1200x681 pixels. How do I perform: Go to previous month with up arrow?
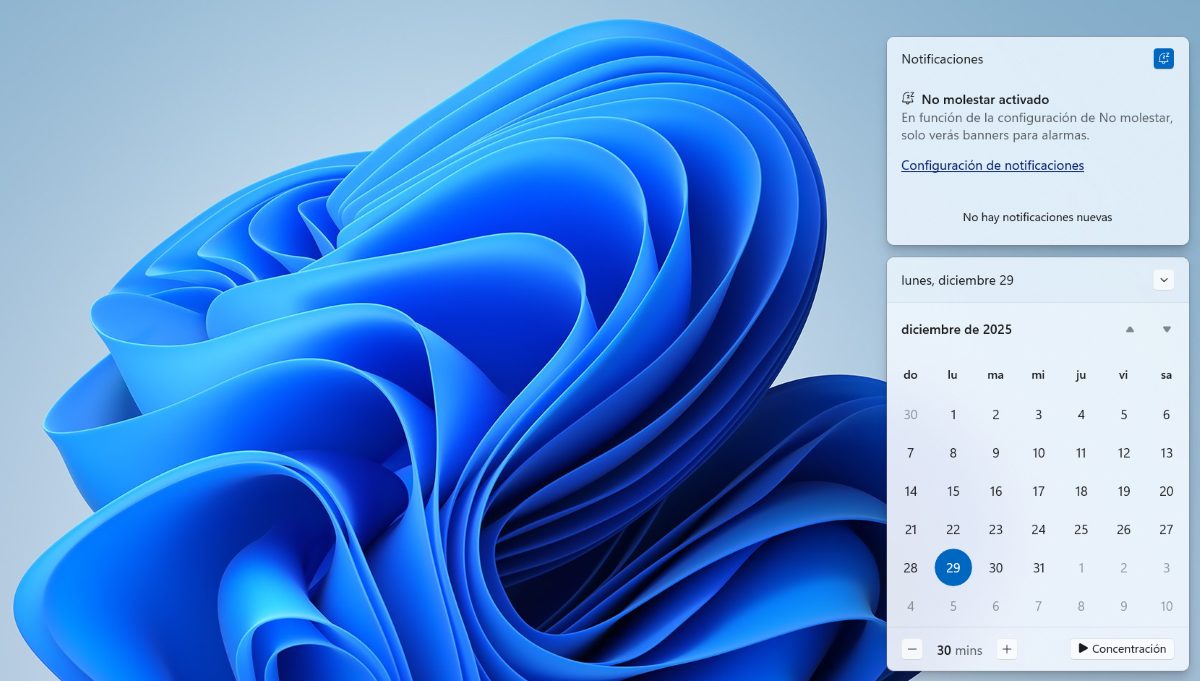point(1130,330)
